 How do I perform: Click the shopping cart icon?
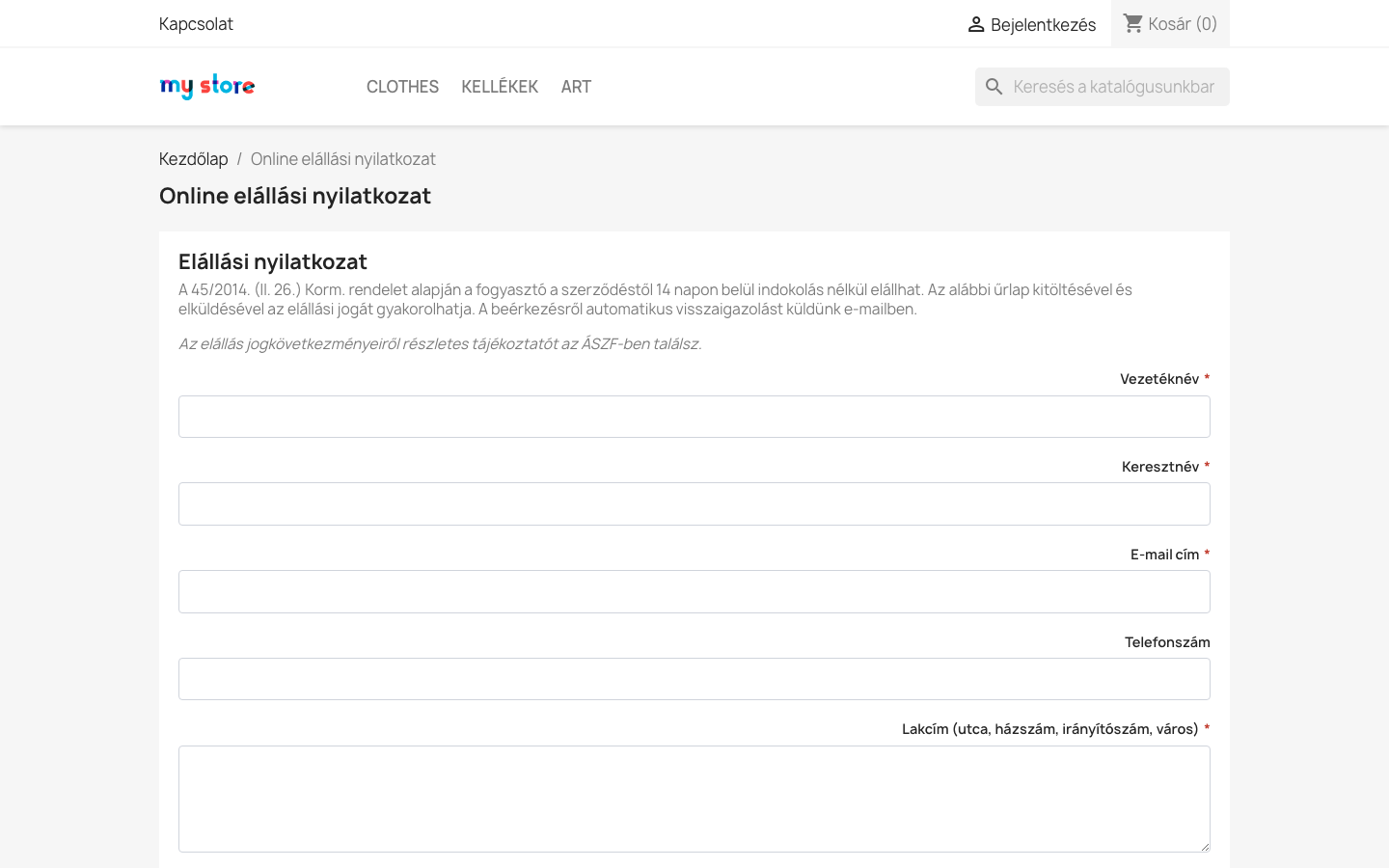tap(1133, 23)
